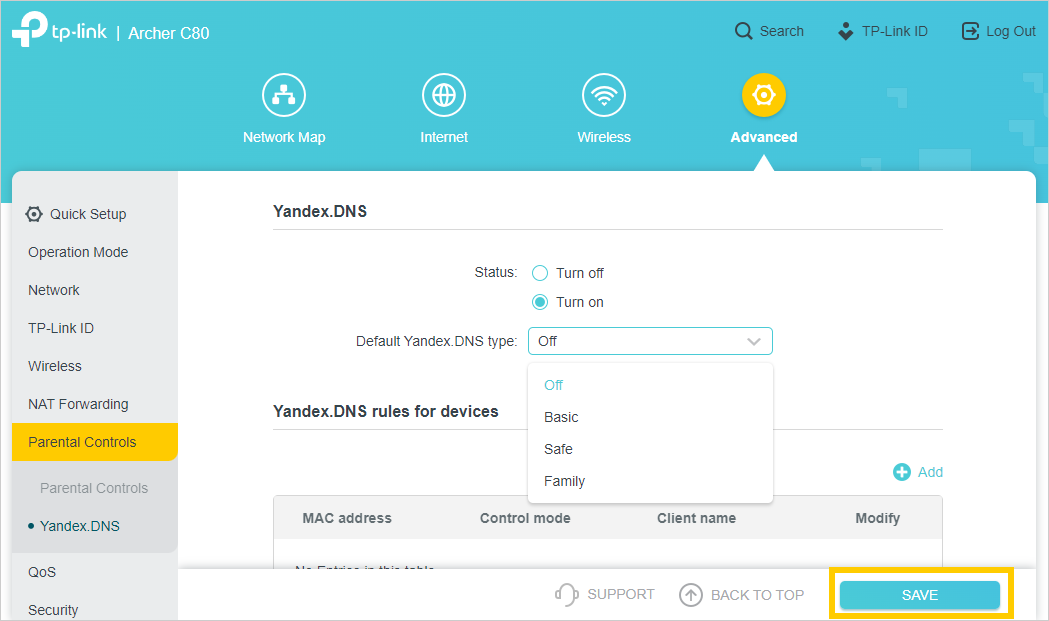Click the Advanced gear icon
The image size is (1049, 621).
tap(764, 95)
